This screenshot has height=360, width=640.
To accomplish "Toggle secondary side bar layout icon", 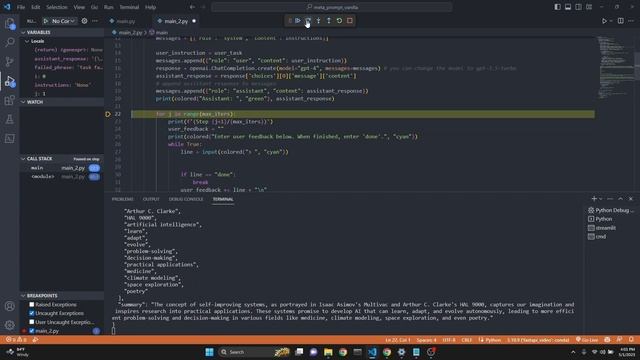I will 578,7.
